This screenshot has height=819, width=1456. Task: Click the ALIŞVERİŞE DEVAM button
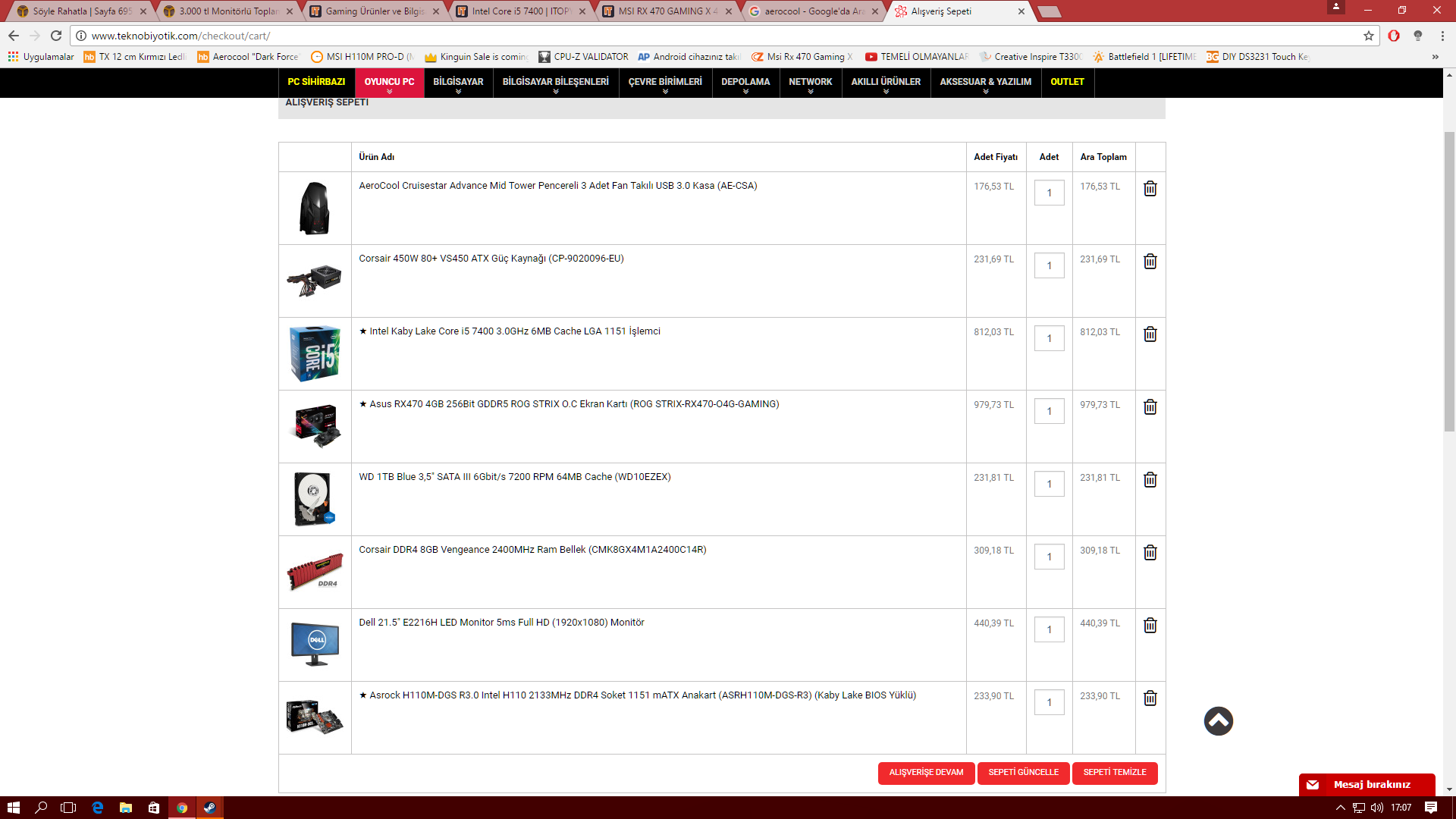926,773
